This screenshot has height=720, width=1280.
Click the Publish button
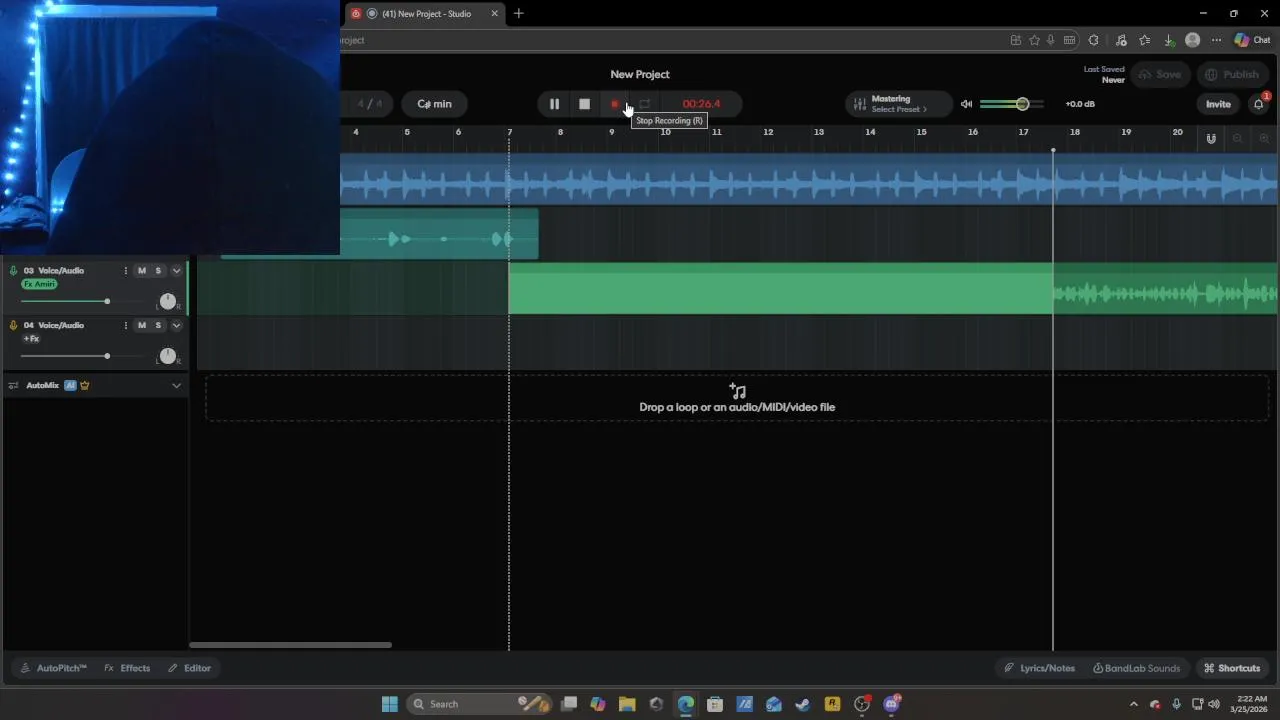point(1232,75)
